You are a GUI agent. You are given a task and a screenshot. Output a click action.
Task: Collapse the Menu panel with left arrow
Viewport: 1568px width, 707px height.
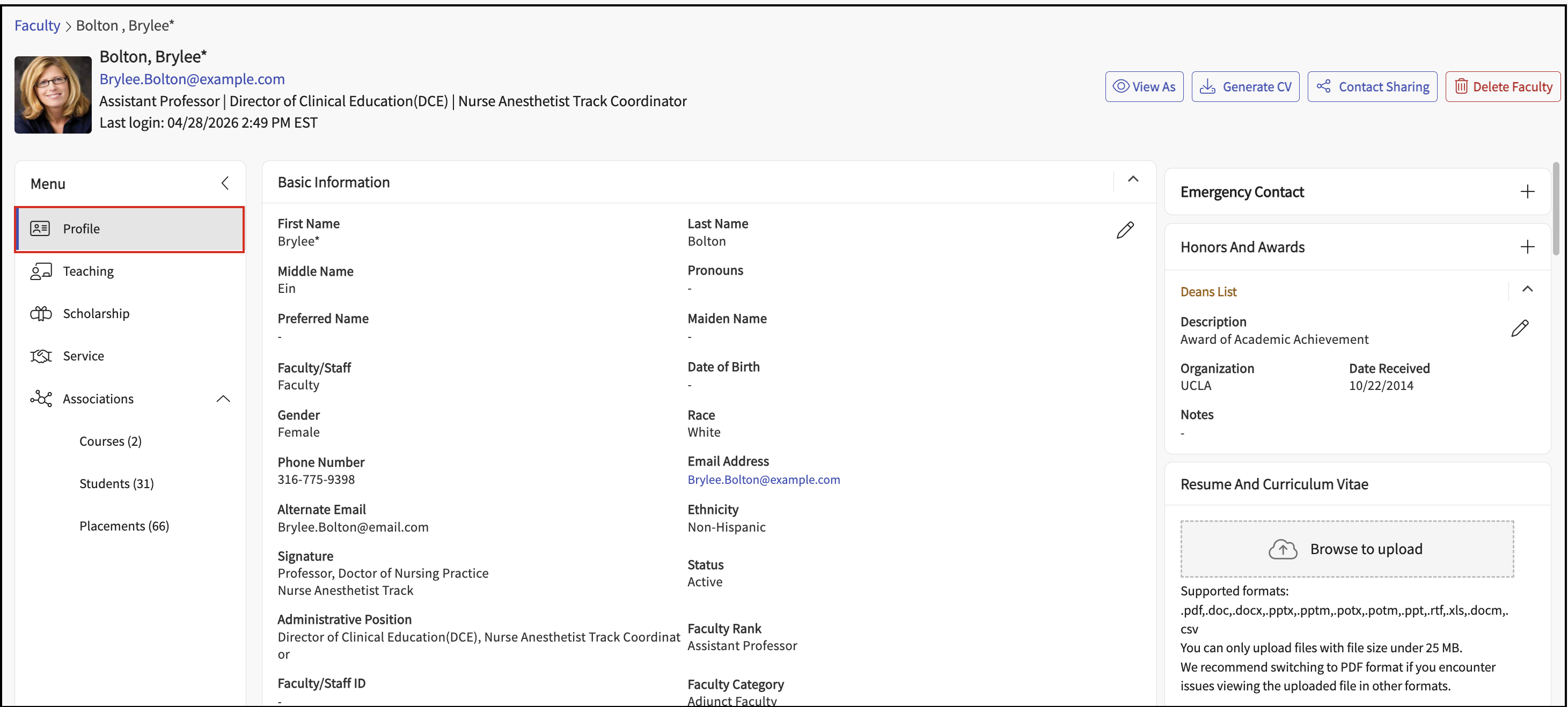point(225,183)
